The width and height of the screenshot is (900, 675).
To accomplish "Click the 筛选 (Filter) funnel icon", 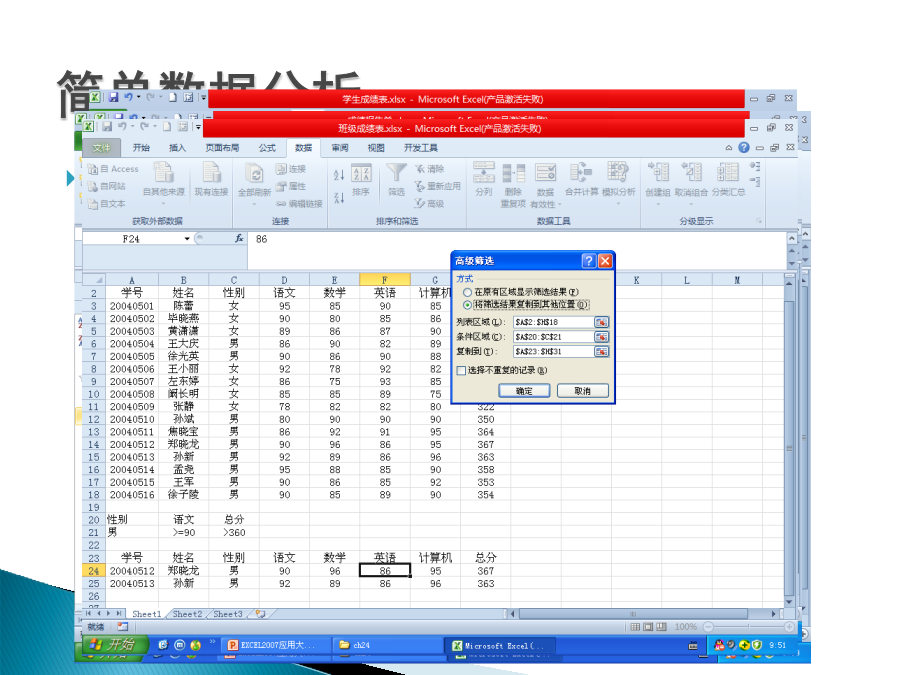I will coord(396,175).
